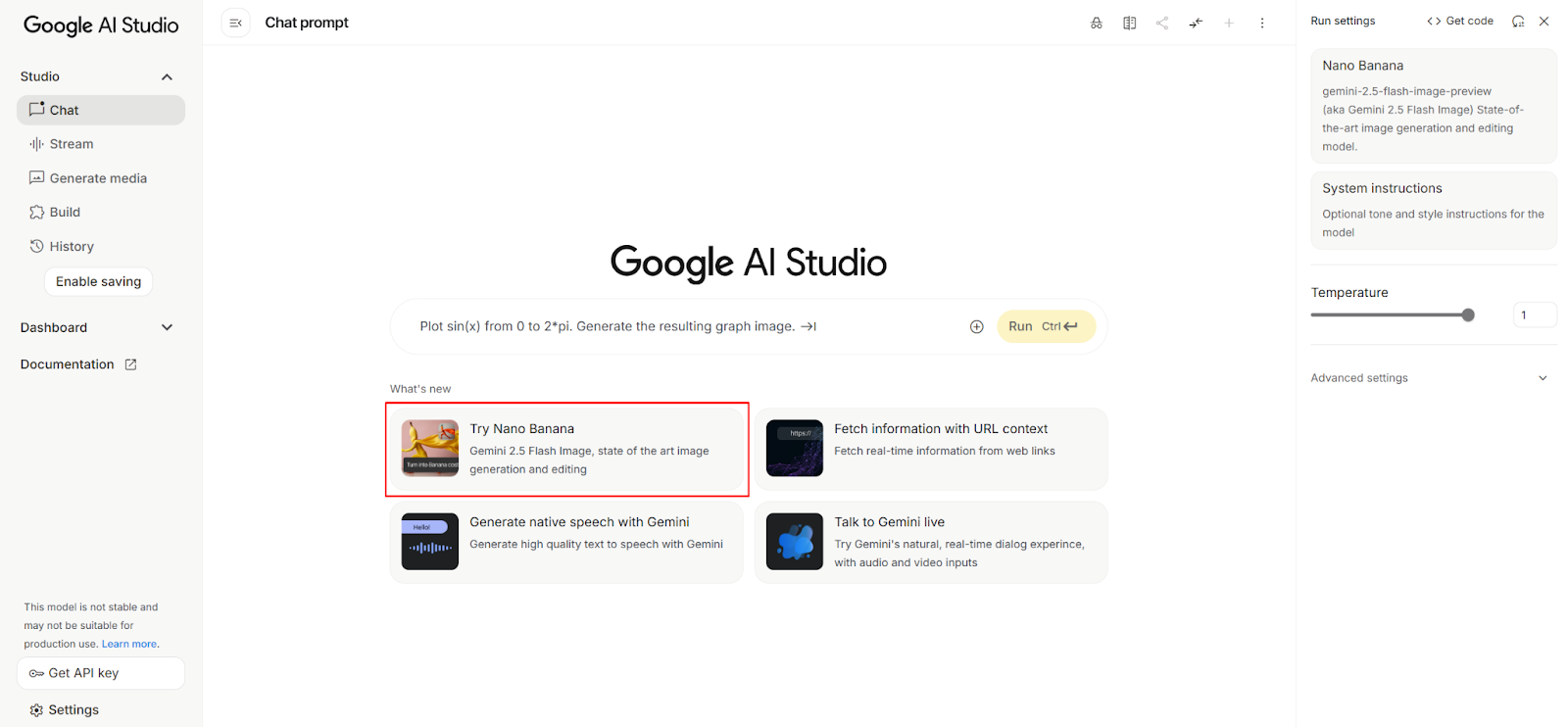
Task: Click the reset default settings icon
Action: [x=1518, y=21]
